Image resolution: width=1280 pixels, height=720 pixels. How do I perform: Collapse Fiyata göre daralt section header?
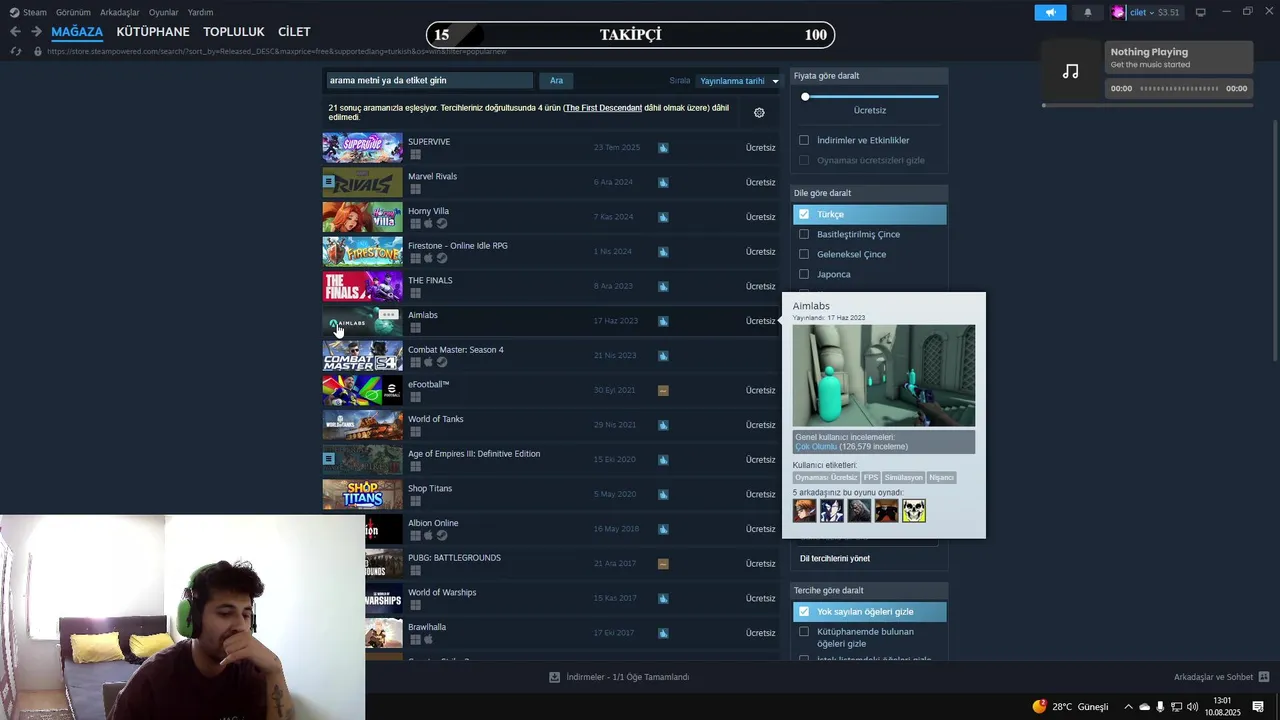click(868, 76)
